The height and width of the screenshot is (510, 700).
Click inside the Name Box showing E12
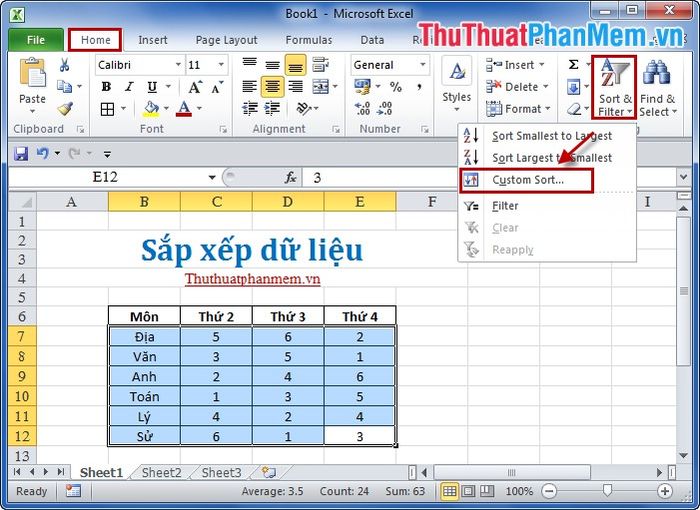click(107, 177)
